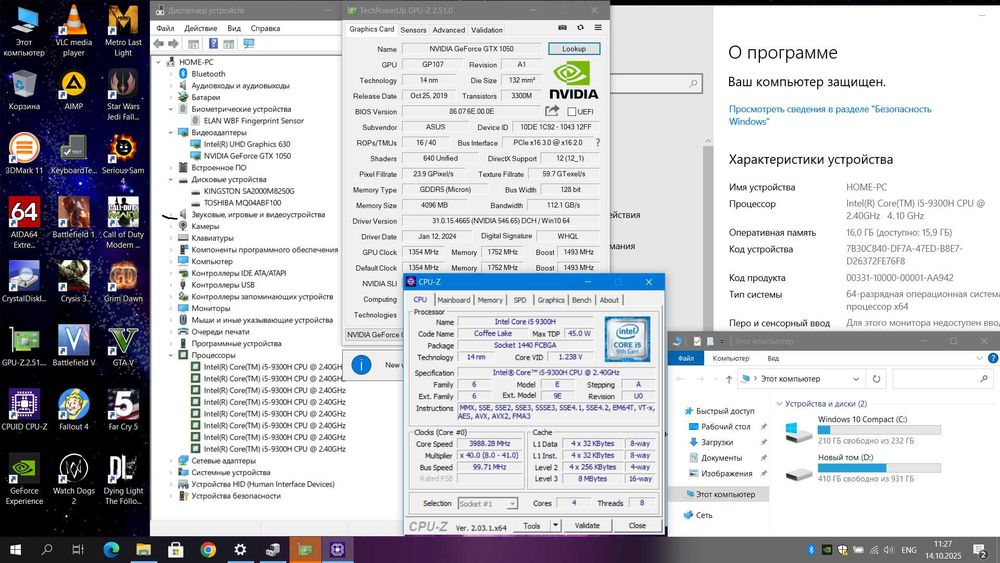Open GTA V desktop shortcut
Viewport: 1000px width, 563px height.
tap(123, 345)
